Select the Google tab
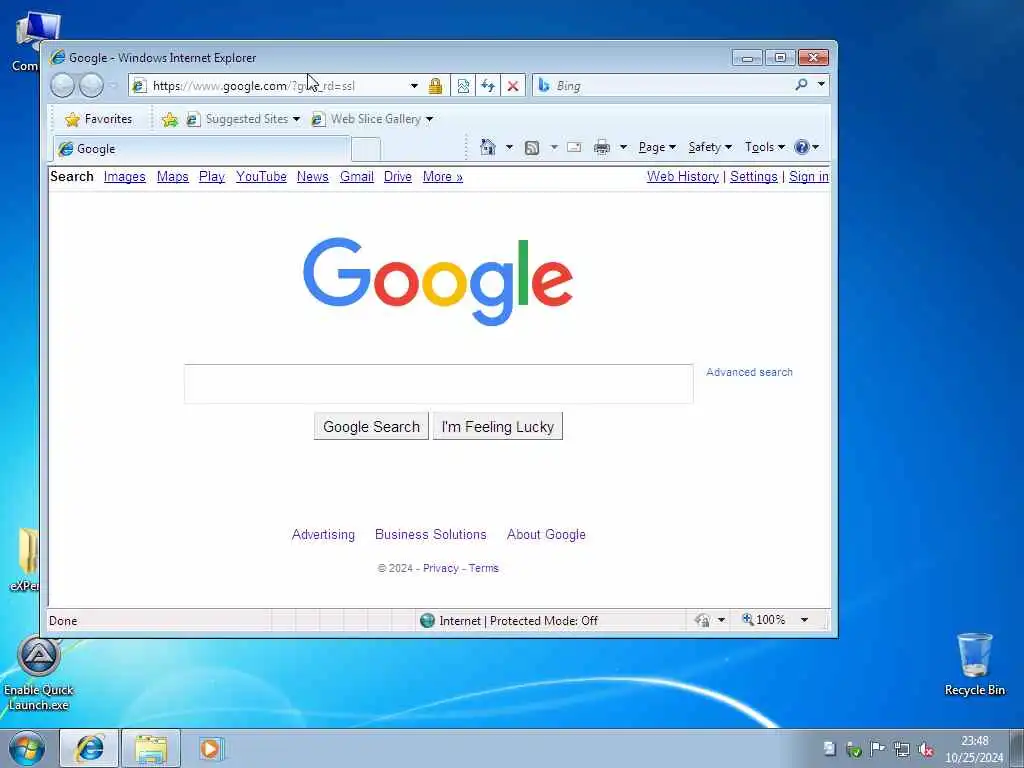This screenshot has width=1024, height=768. coord(201,149)
